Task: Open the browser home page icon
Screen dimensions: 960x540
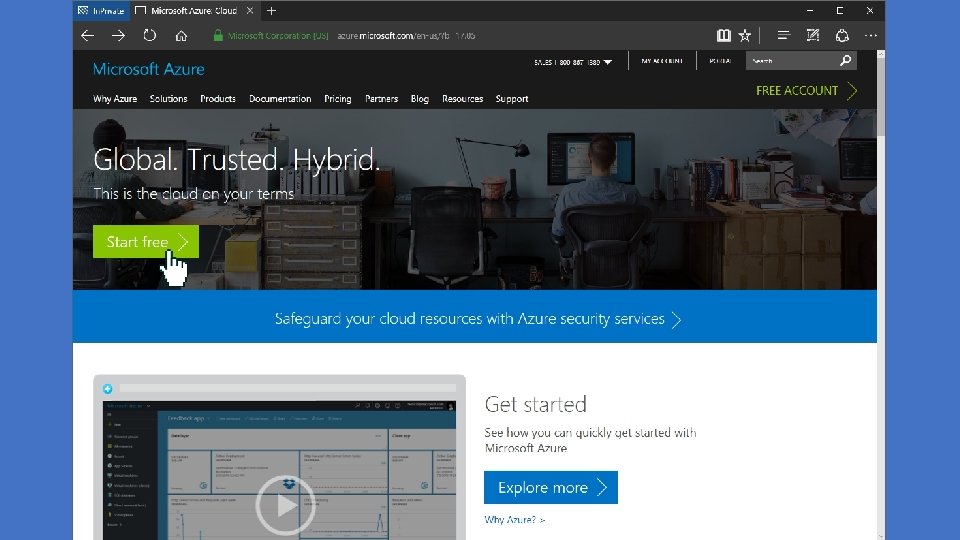Action: pyautogui.click(x=181, y=36)
